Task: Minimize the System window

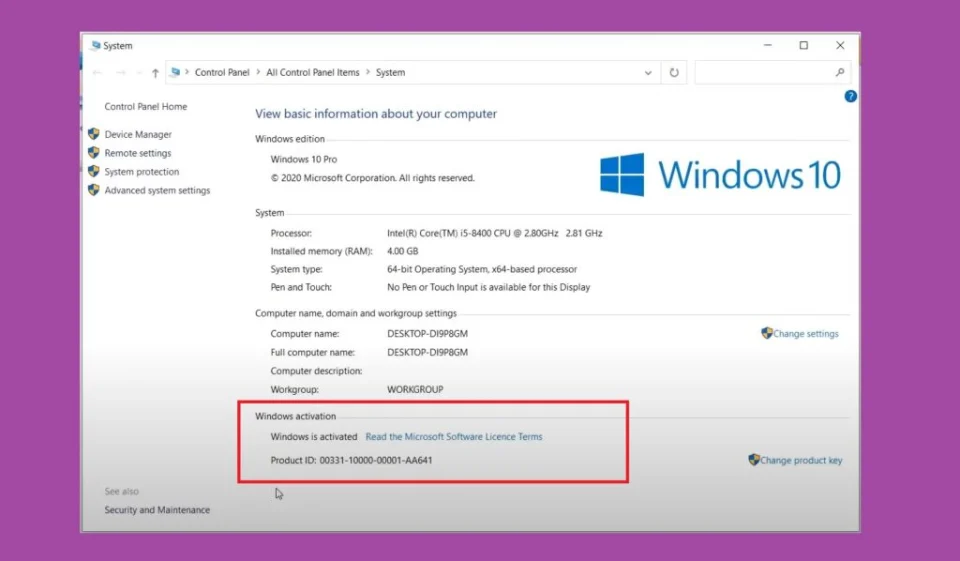Action: pos(768,45)
